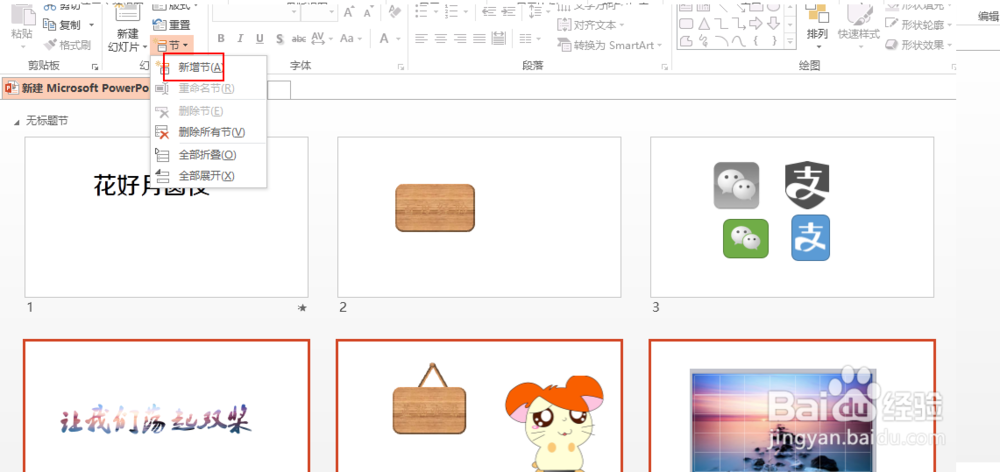1000x472 pixels.
Task: Select the down arrow shape
Action: (772, 24)
